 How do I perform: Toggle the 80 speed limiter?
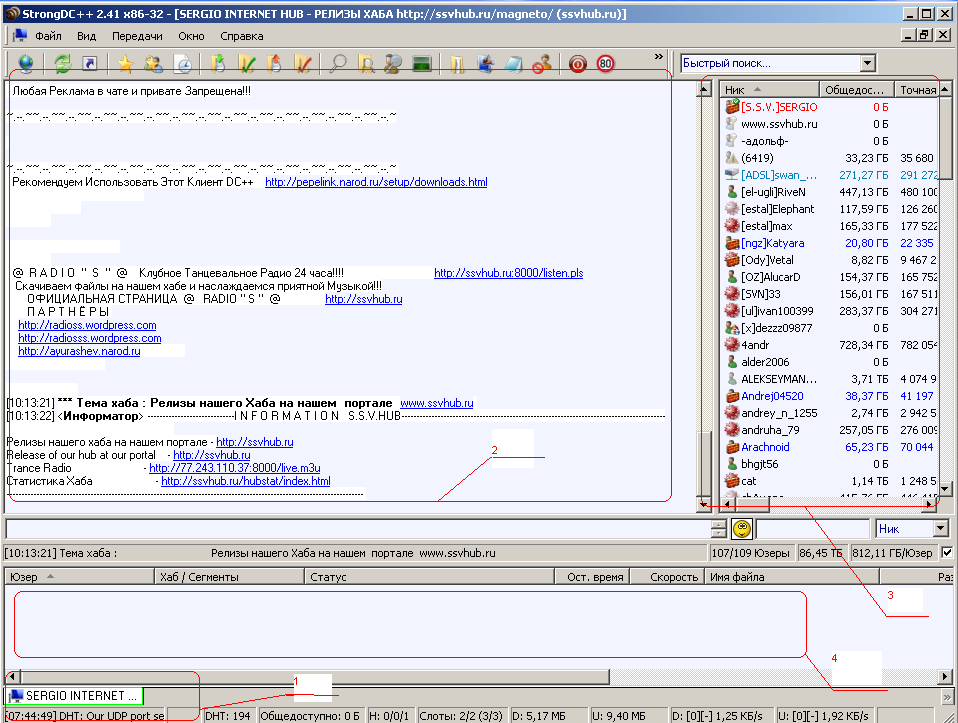(604, 62)
